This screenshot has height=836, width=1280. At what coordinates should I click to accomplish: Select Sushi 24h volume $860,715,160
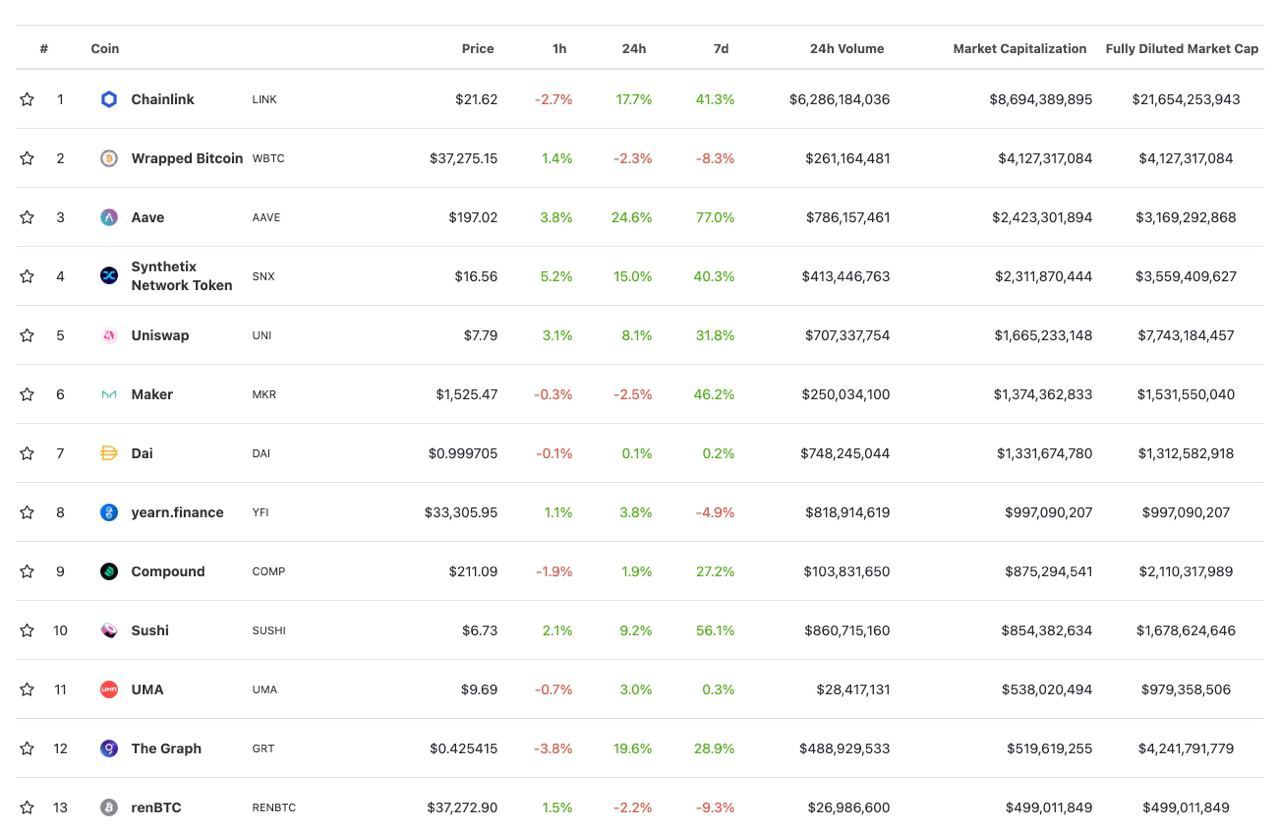pos(847,630)
